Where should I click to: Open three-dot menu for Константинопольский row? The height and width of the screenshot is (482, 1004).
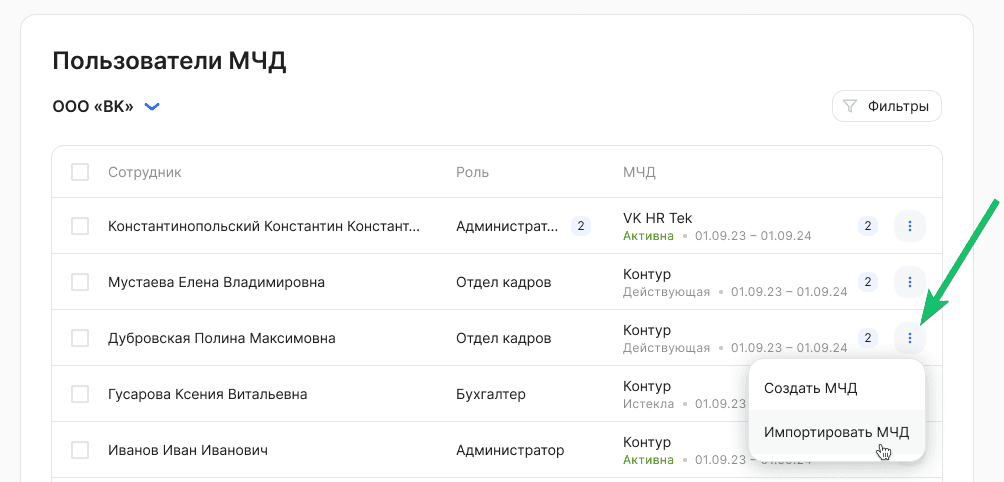[x=910, y=226]
